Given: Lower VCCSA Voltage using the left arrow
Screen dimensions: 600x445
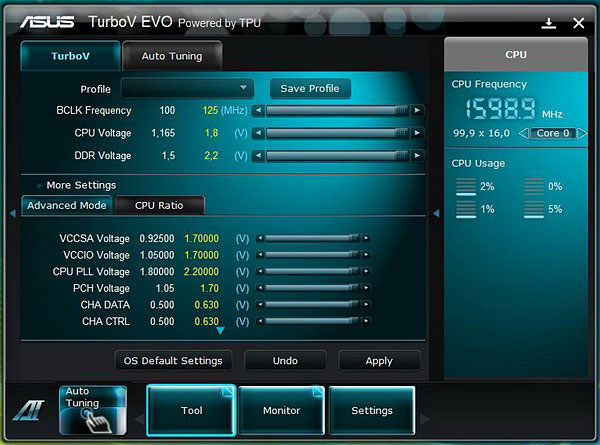Looking at the screenshot, I should [x=260, y=238].
